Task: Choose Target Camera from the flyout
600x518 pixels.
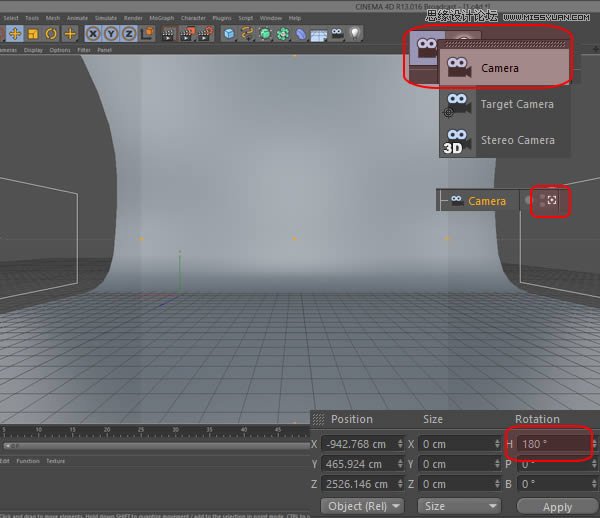Action: pyautogui.click(x=516, y=104)
